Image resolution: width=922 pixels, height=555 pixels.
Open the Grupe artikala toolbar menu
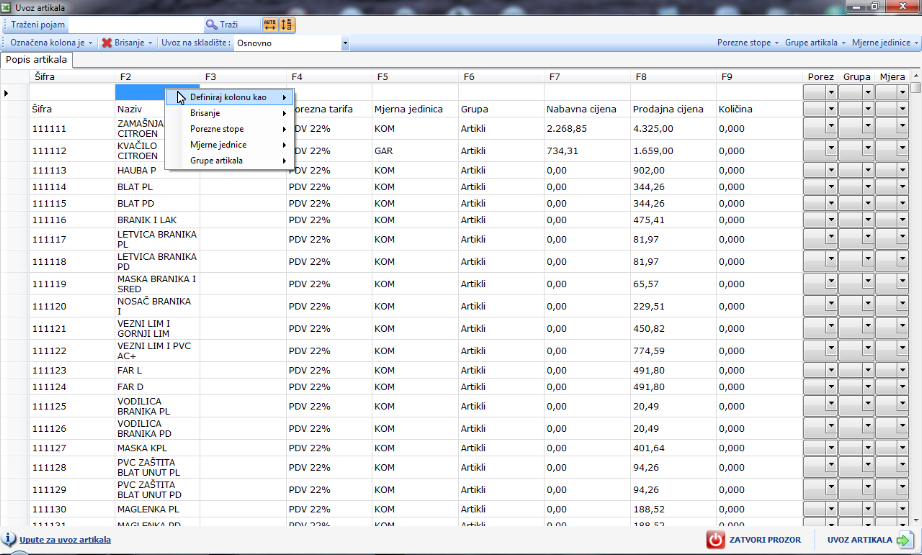click(815, 42)
